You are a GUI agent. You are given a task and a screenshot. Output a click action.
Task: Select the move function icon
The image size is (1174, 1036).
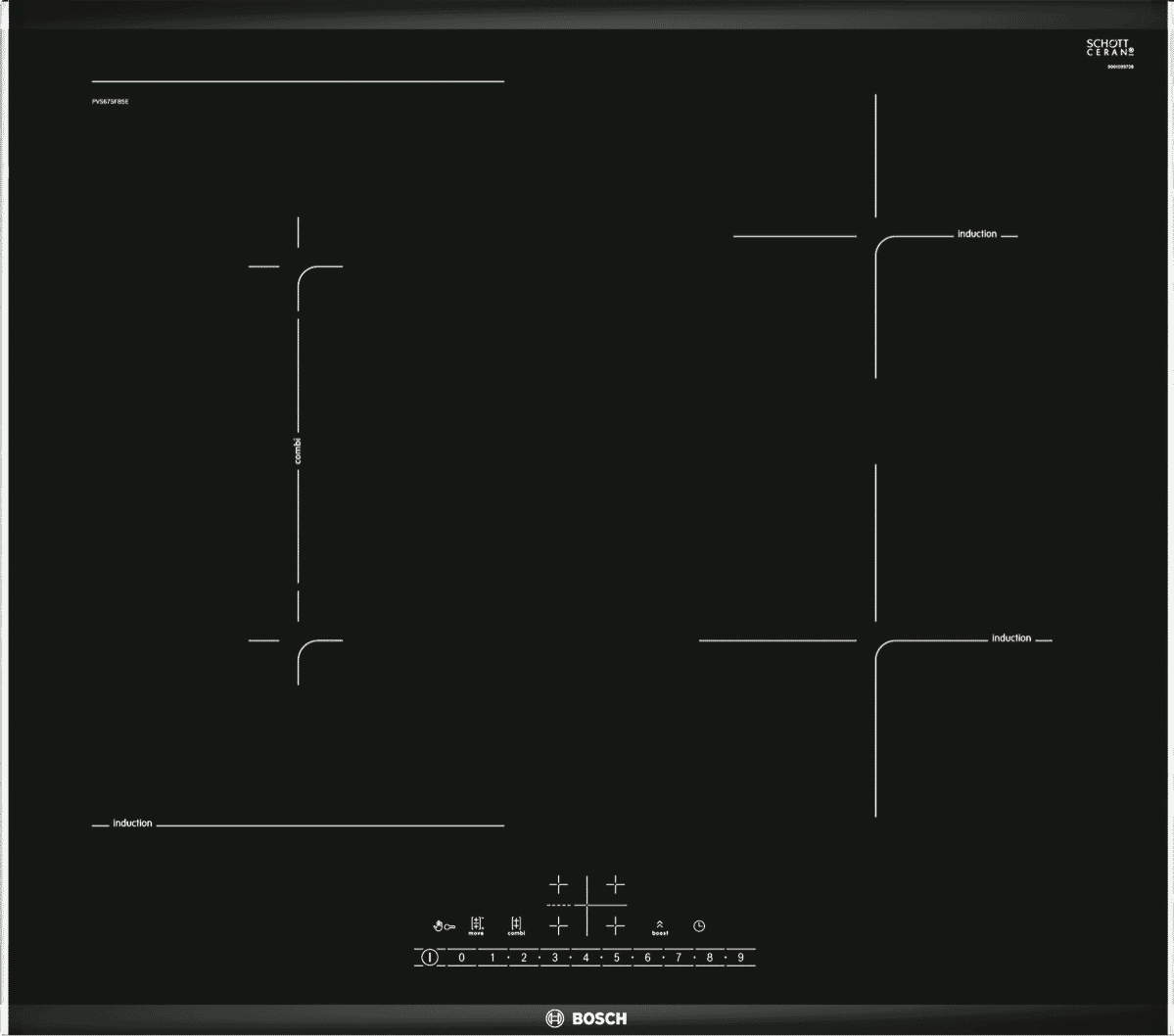click(476, 925)
